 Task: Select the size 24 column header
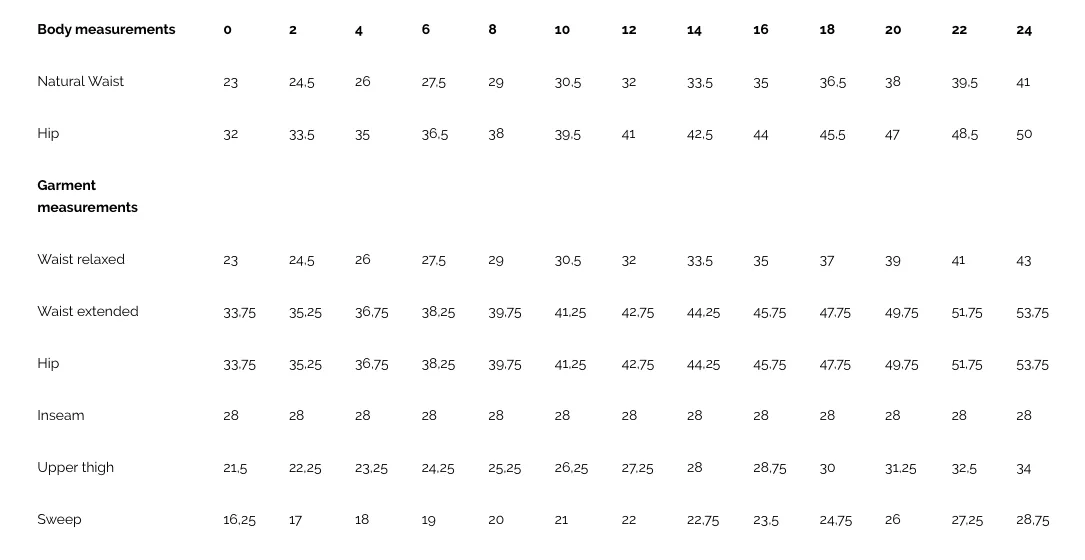click(x=1024, y=30)
